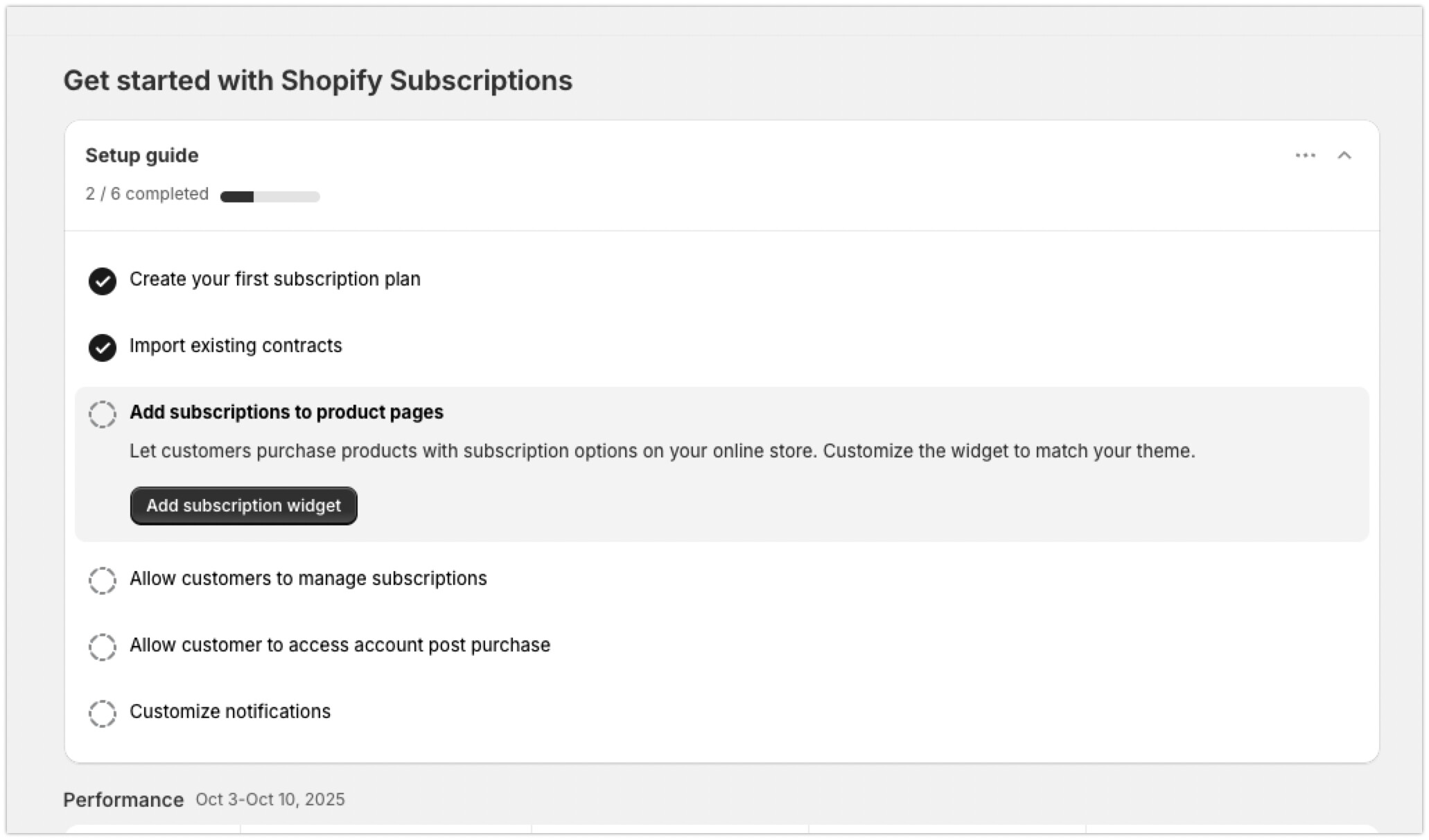Toggle the 'Import existing contracts' completed checkmark
The image size is (1429, 840).
(x=103, y=347)
